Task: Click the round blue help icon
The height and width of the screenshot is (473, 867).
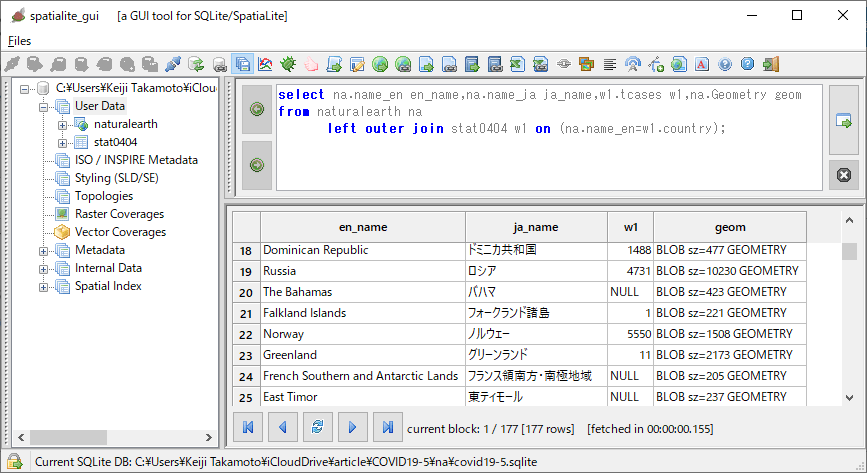Action: click(x=725, y=64)
